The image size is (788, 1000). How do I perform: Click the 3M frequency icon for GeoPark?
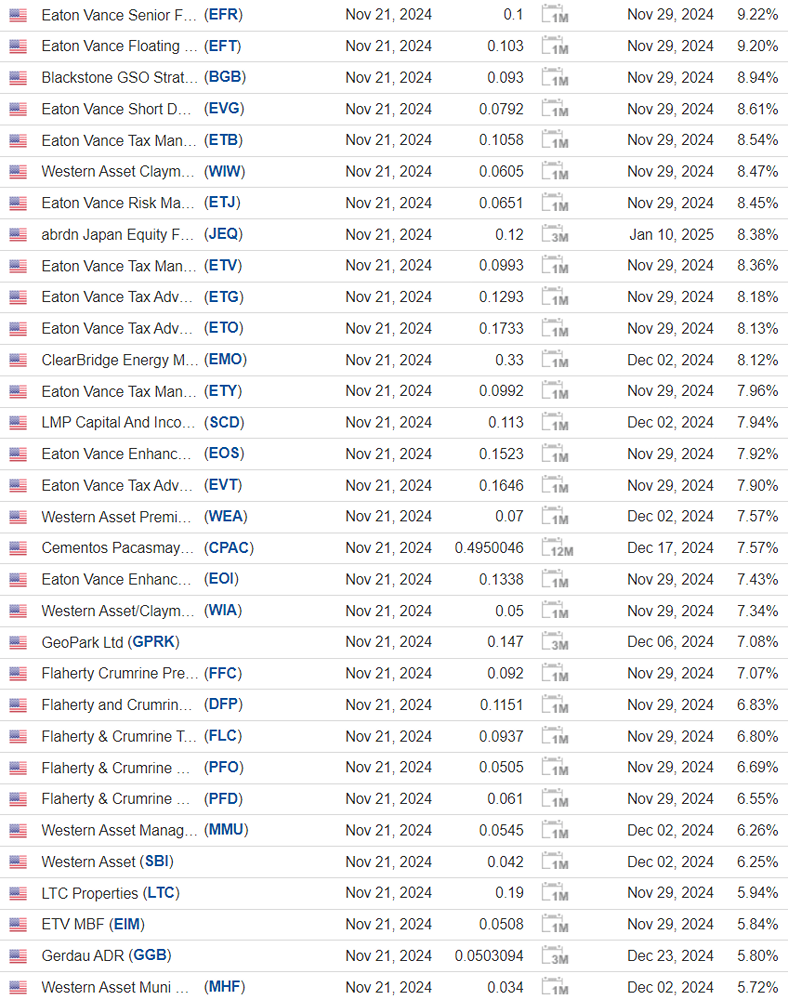click(x=554, y=642)
